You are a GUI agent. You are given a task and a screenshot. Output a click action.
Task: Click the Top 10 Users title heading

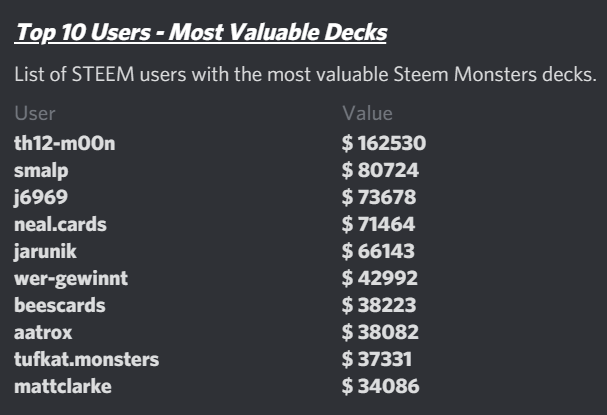(x=201, y=33)
